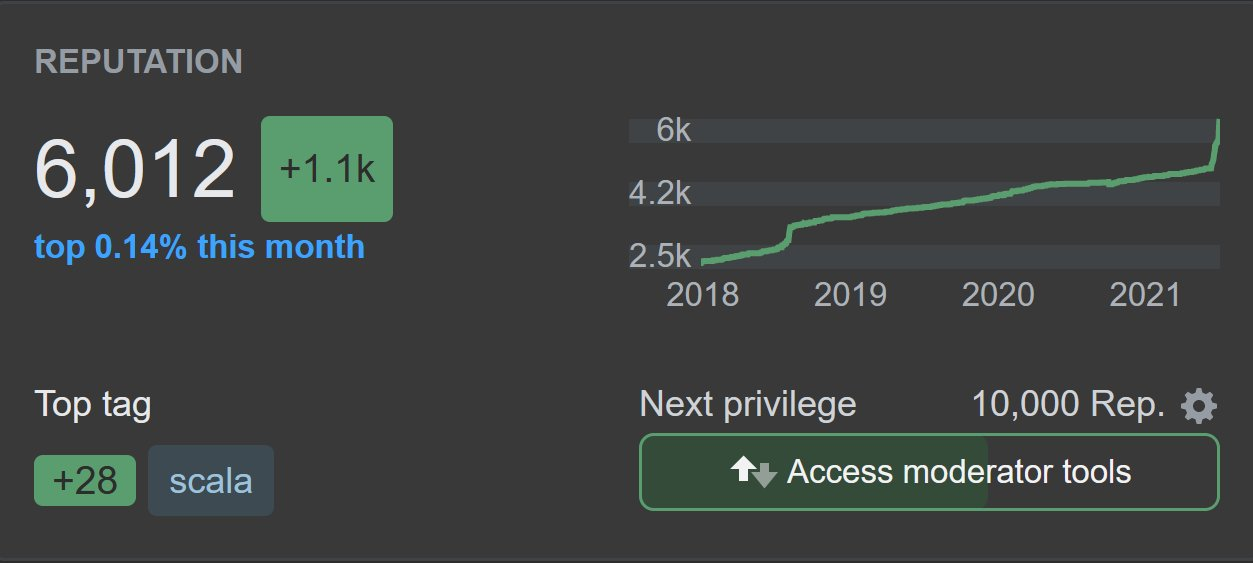Open the privilege settings gear icon

[x=1199, y=406]
